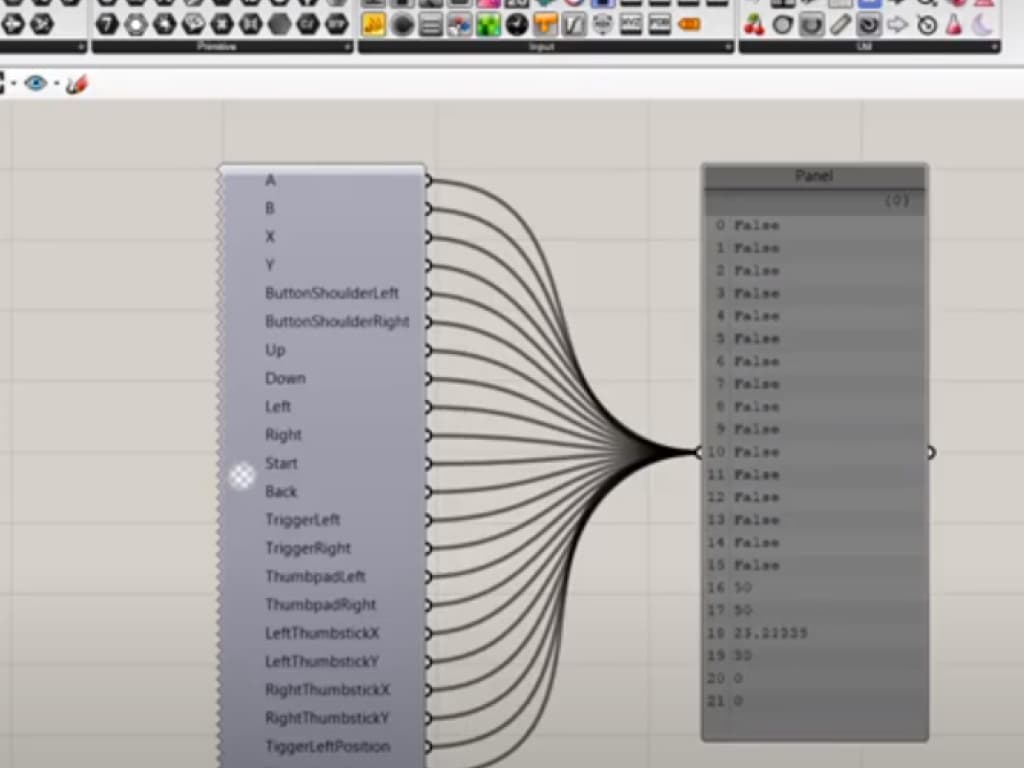Click the horizontal lines list icon in Input
Image resolution: width=1024 pixels, height=768 pixels.
click(x=431, y=25)
